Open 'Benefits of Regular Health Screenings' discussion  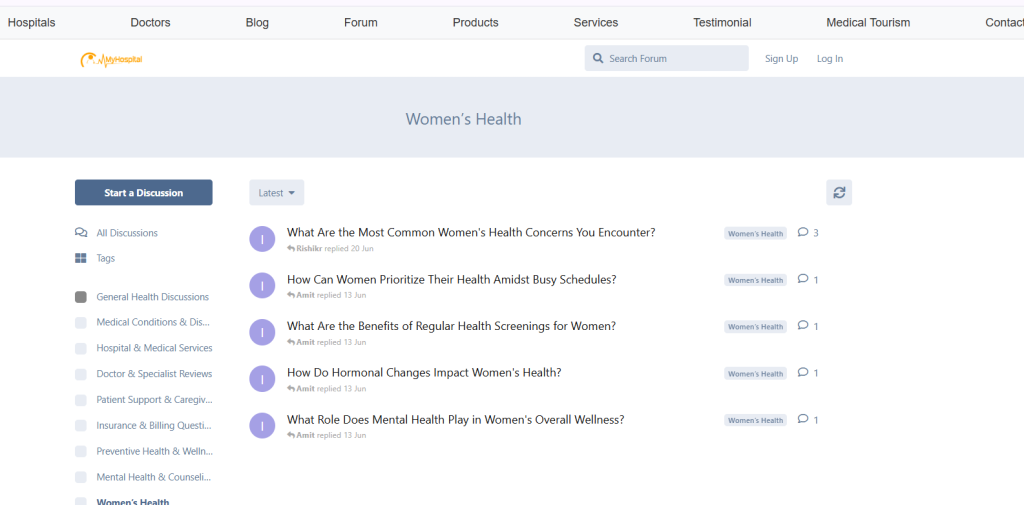tap(451, 326)
